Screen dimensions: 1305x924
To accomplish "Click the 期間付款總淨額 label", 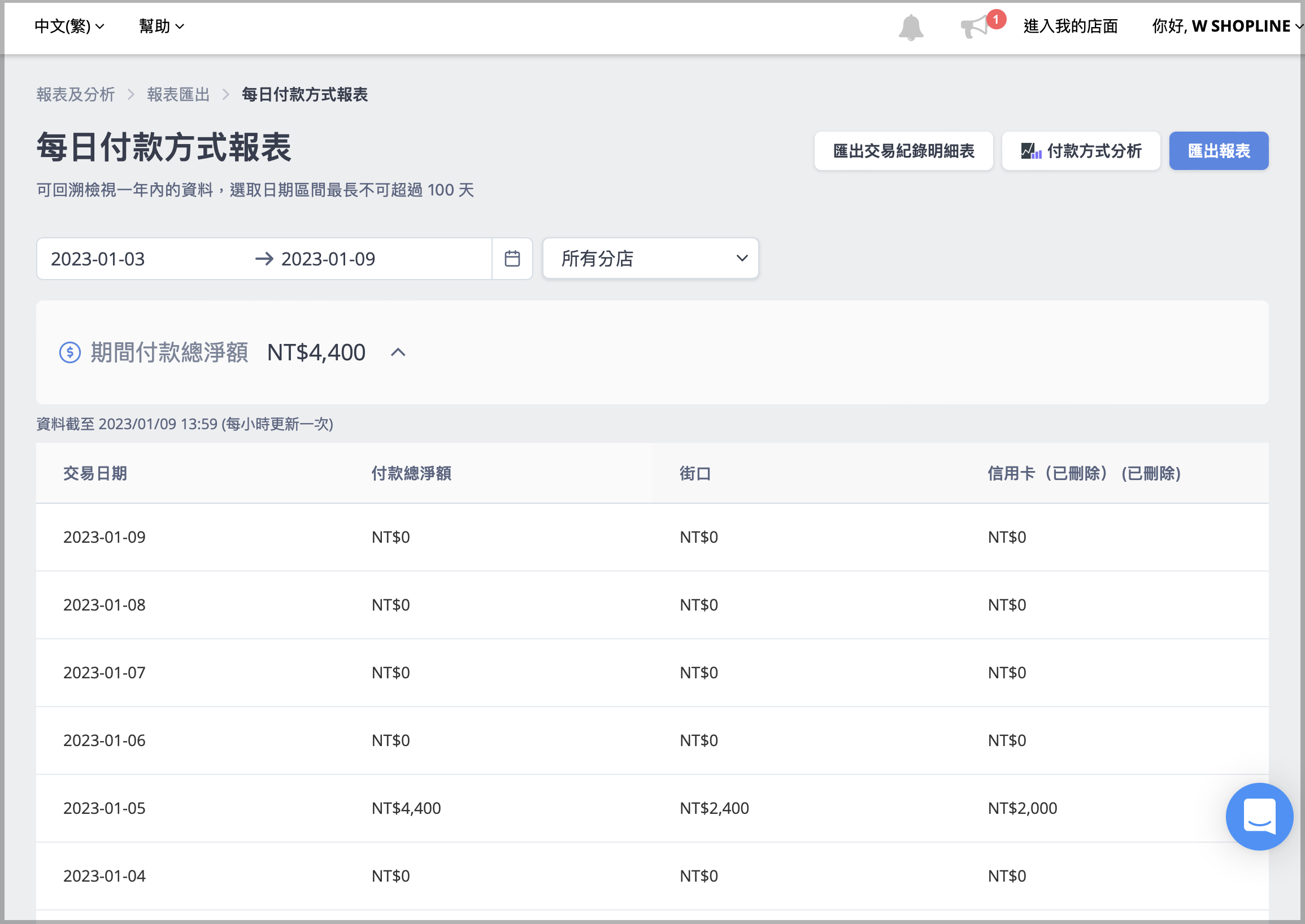I will point(169,353).
